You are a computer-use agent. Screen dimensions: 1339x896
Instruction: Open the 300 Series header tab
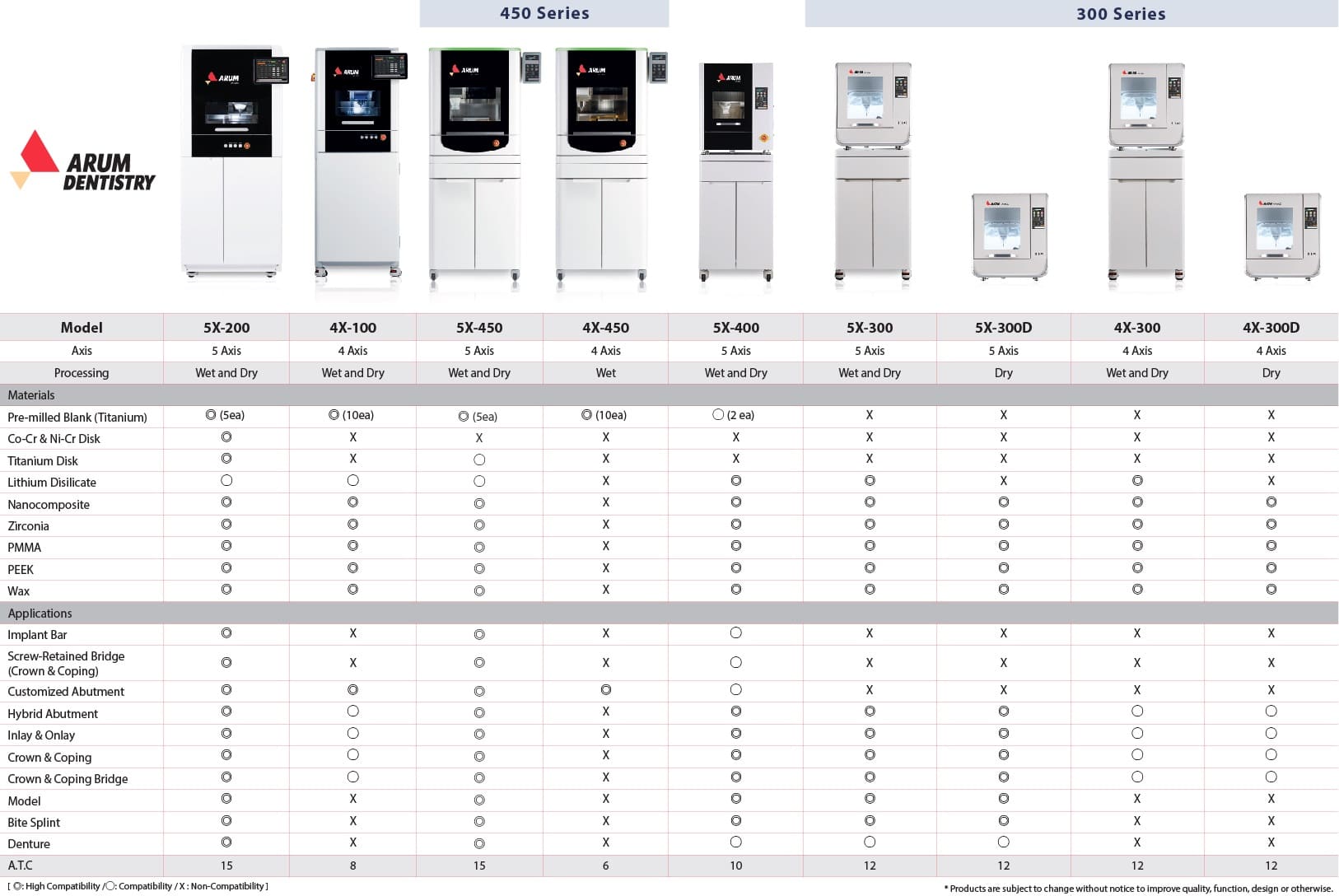tap(1120, 14)
